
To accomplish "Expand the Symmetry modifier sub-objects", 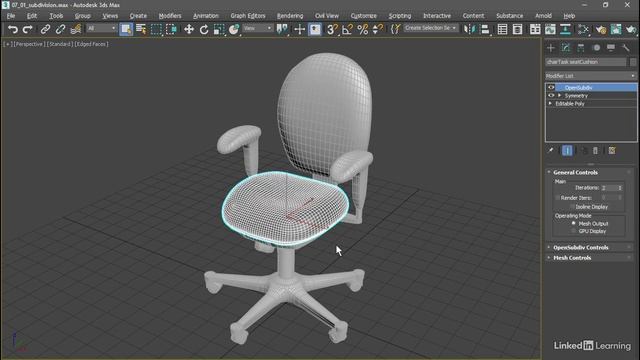I will point(560,96).
